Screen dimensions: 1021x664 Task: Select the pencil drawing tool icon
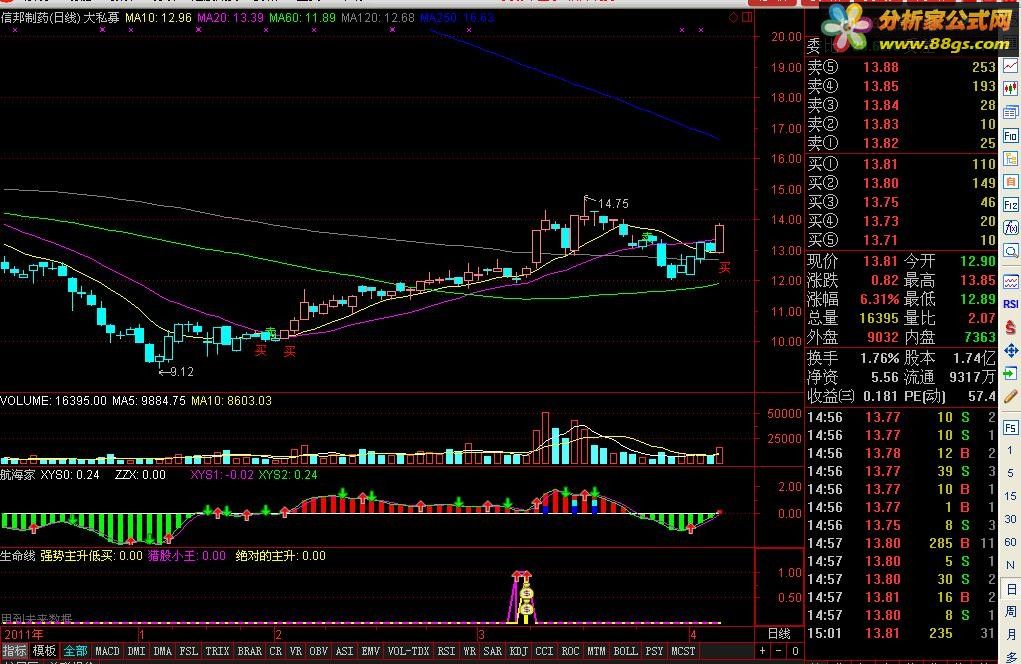click(x=1011, y=396)
